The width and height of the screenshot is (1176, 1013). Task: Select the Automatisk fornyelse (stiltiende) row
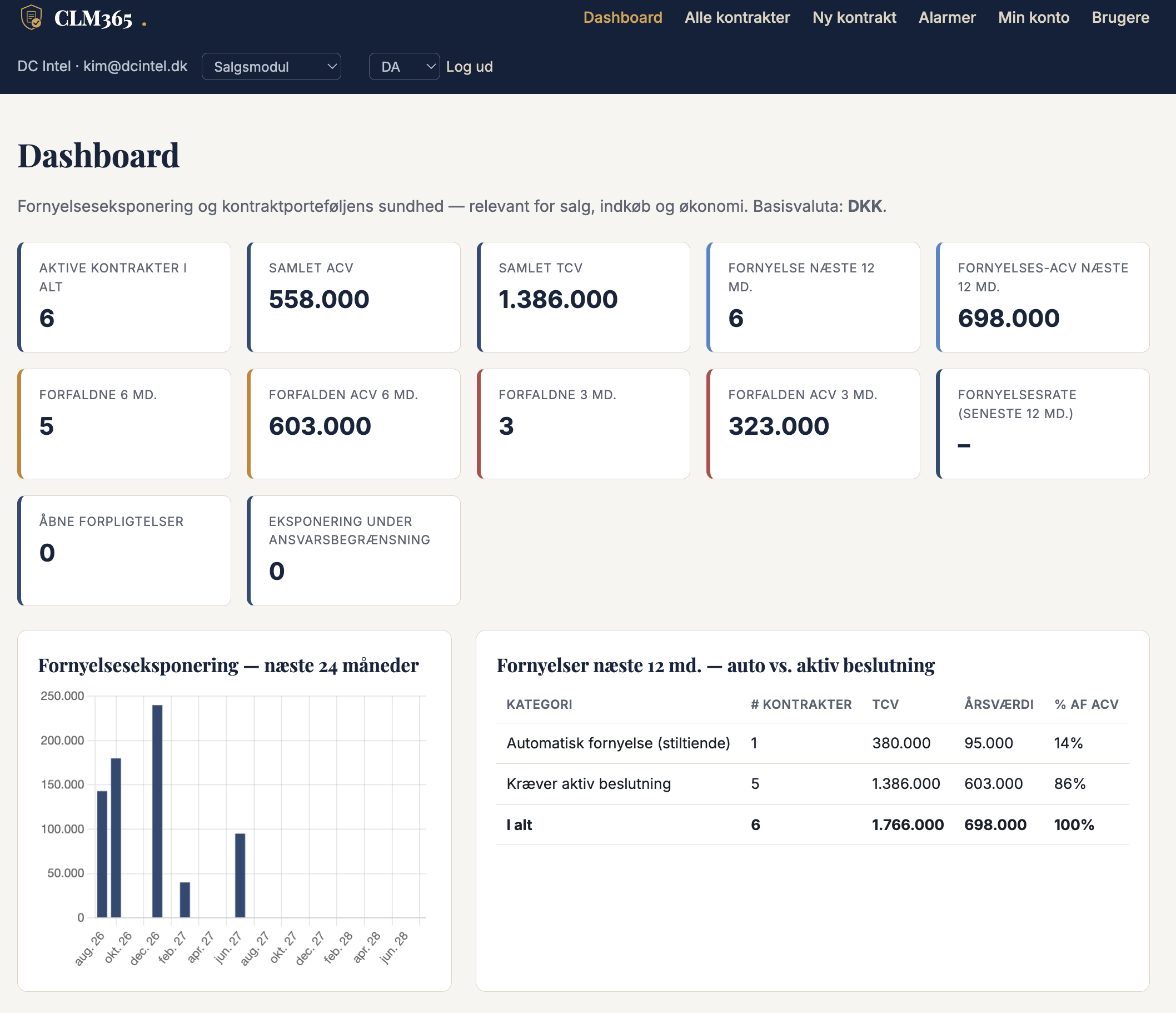(x=812, y=743)
